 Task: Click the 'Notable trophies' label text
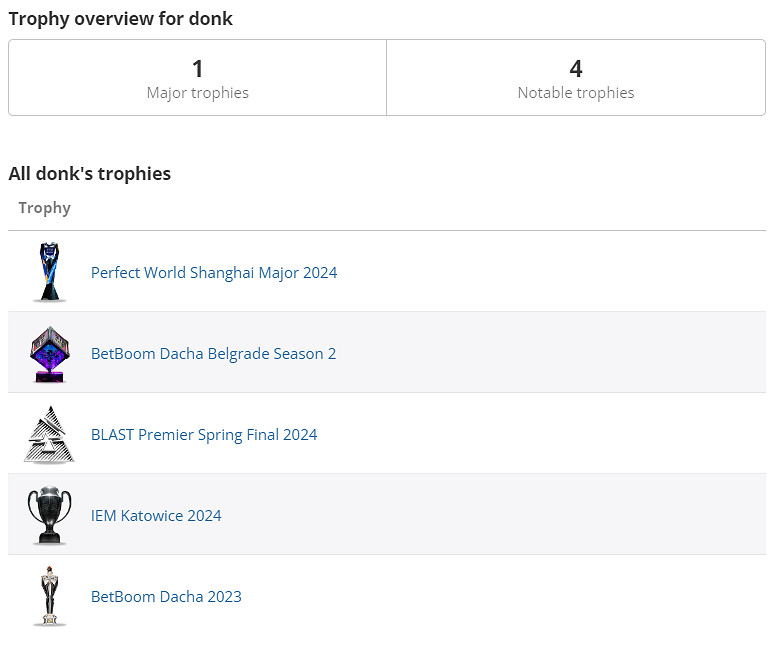pos(576,92)
